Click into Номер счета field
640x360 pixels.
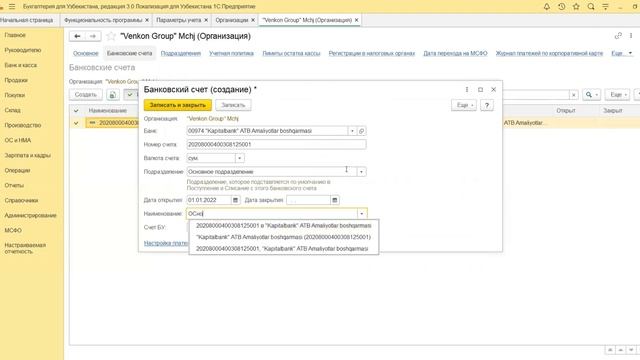276,144
